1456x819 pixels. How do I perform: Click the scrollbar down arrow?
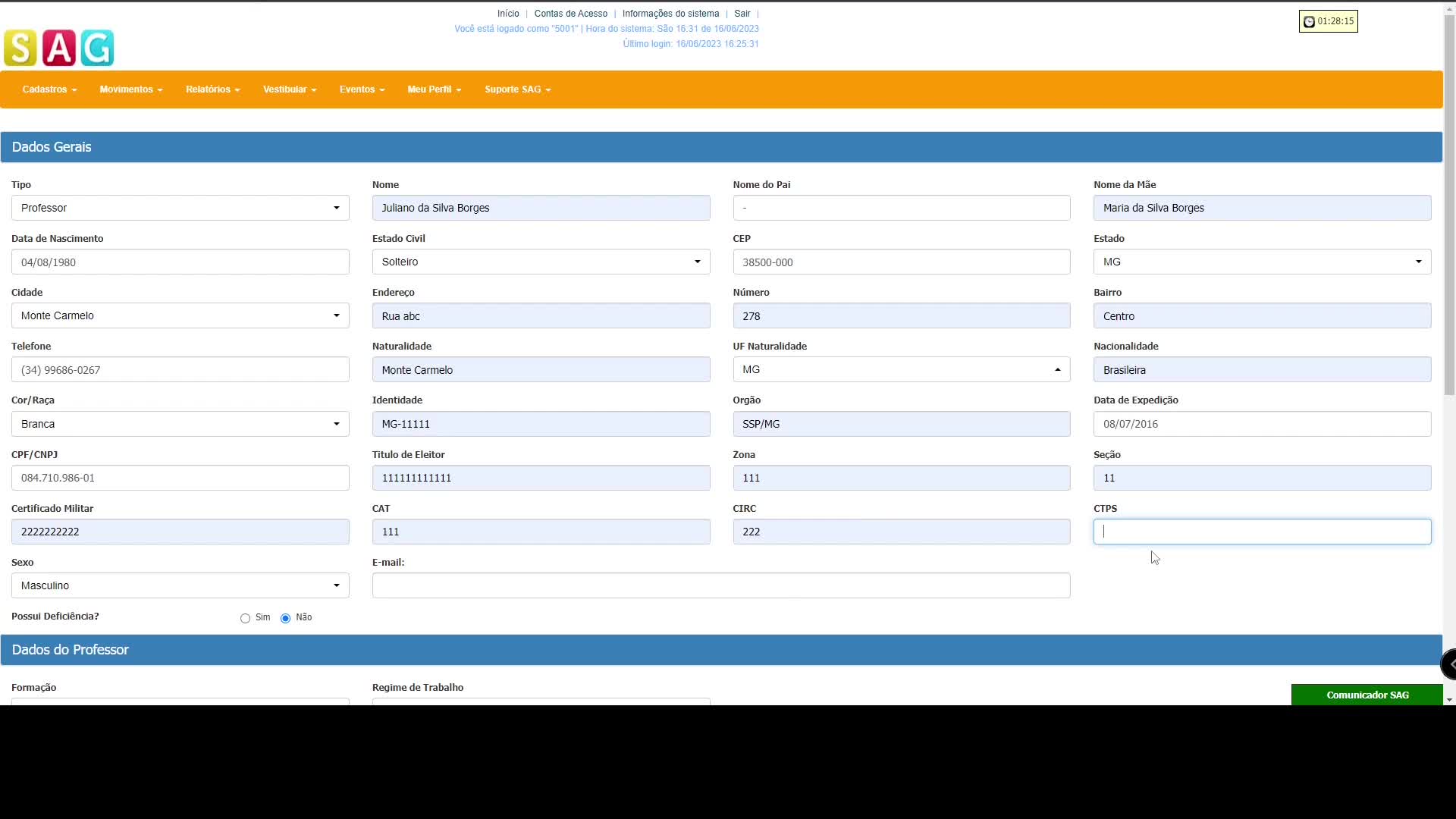(x=1449, y=699)
